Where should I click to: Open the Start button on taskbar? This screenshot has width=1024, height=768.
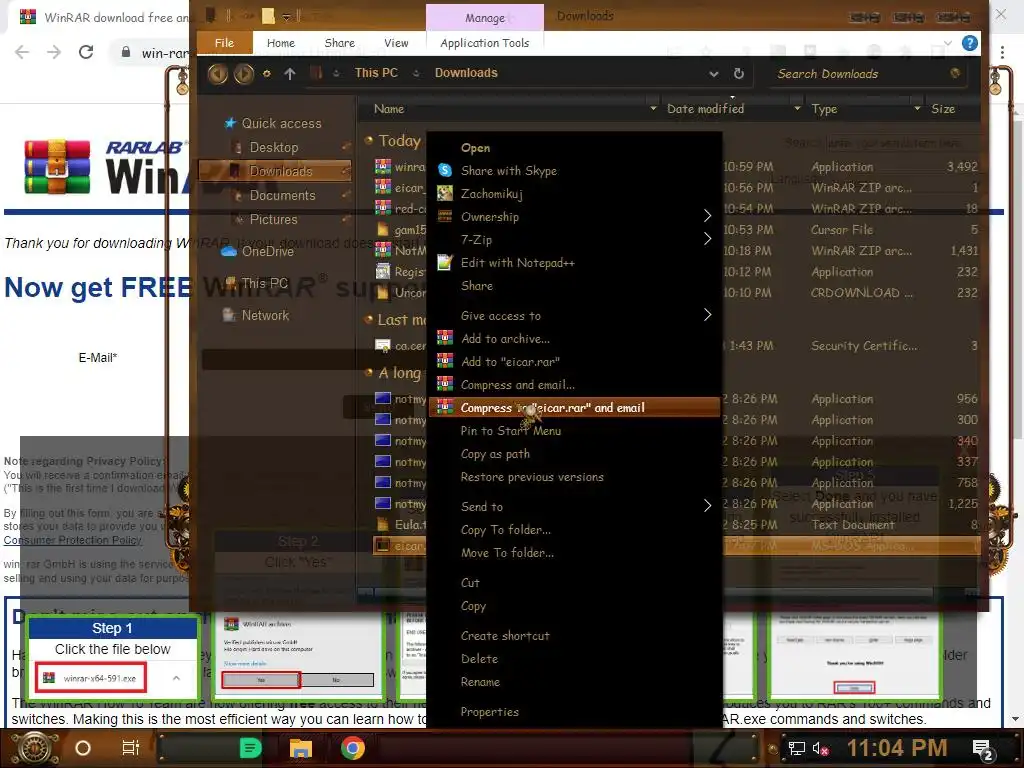34,748
